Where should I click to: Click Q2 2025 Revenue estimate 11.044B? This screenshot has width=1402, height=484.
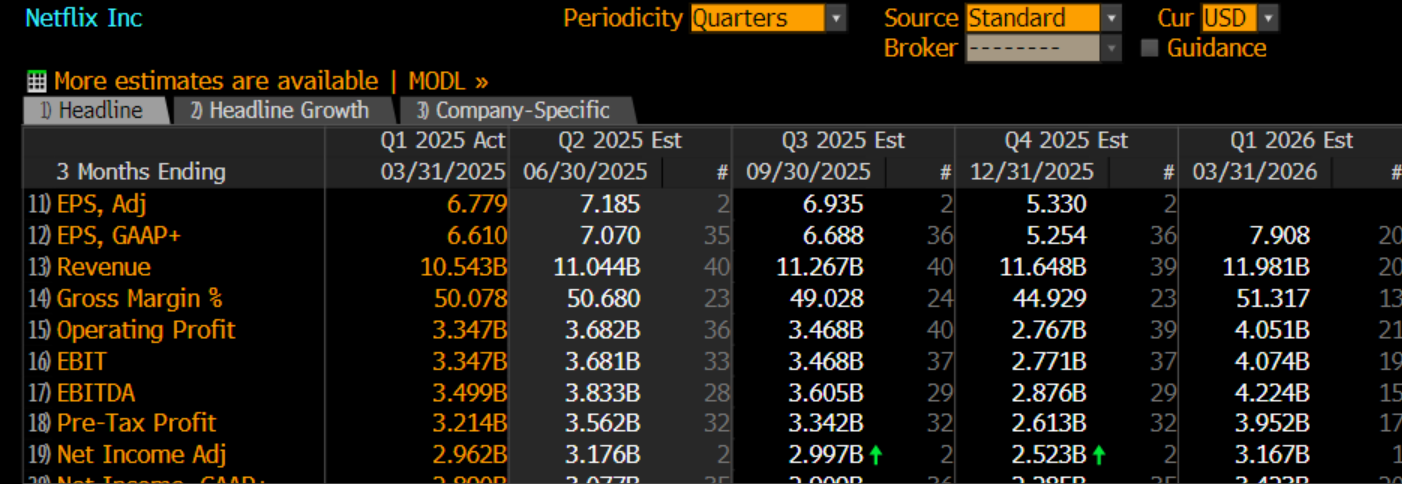click(598, 267)
